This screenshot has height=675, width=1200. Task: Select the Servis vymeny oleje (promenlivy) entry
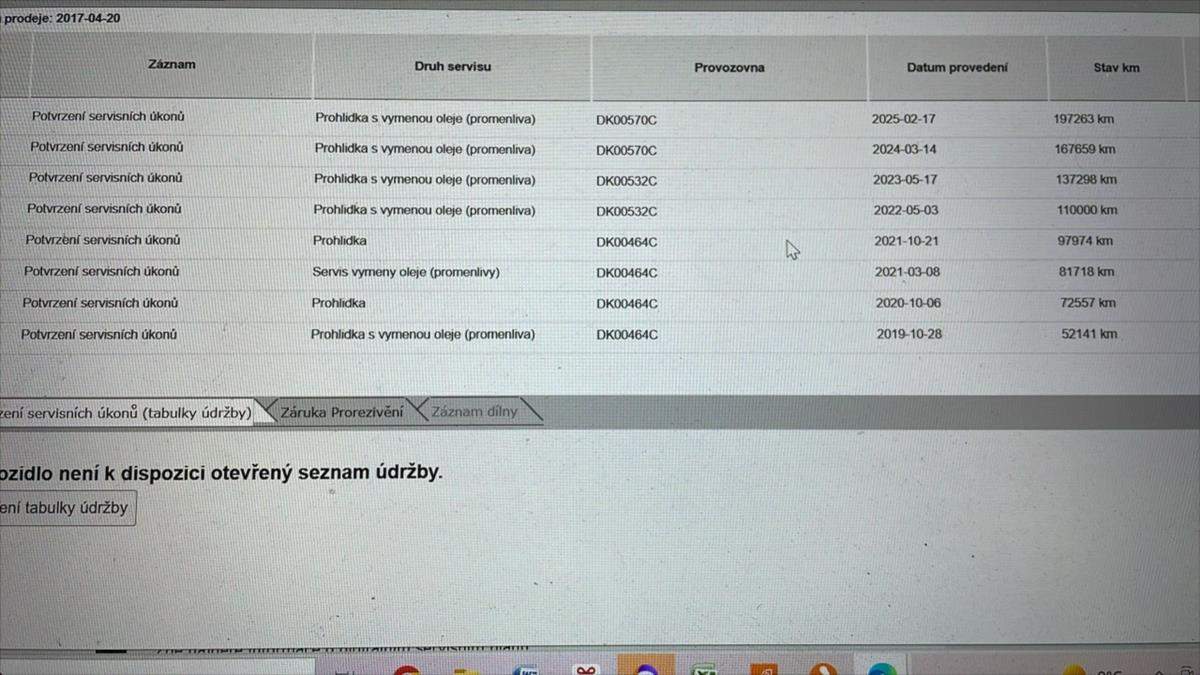(405, 272)
